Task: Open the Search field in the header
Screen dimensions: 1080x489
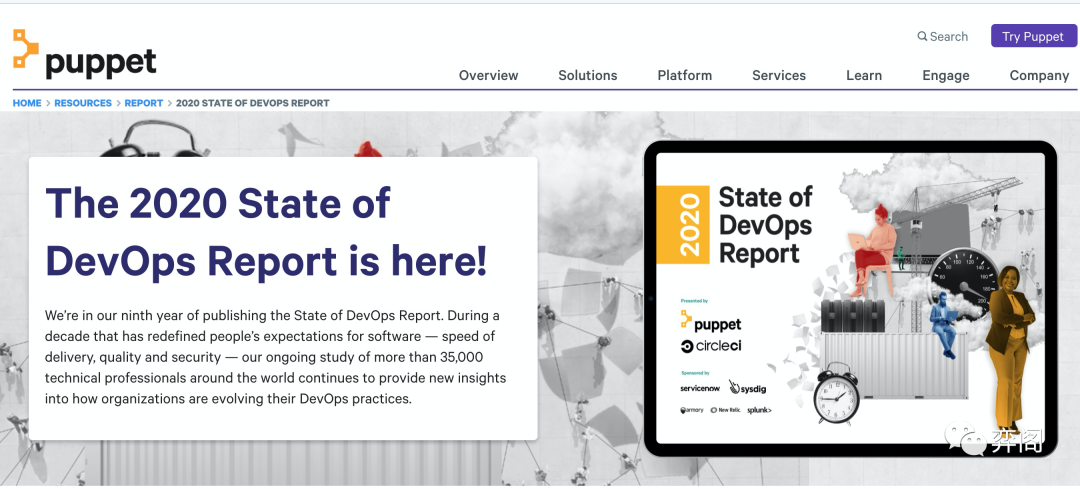Action: (942, 37)
